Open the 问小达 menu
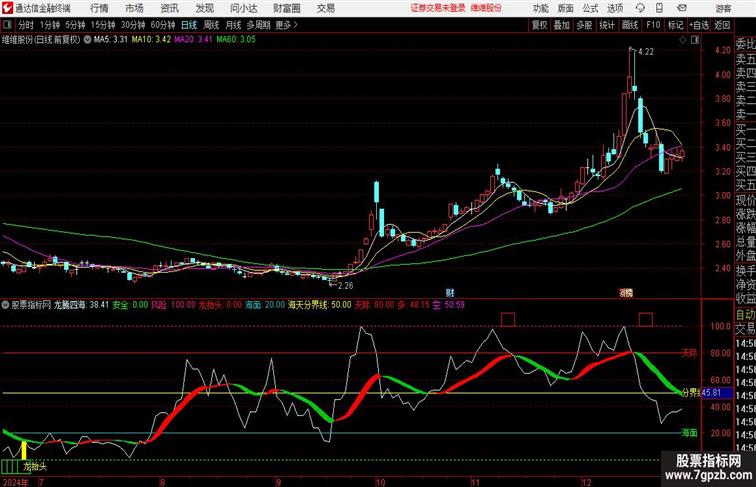Image resolution: width=756 pixels, height=487 pixels. 243,8
